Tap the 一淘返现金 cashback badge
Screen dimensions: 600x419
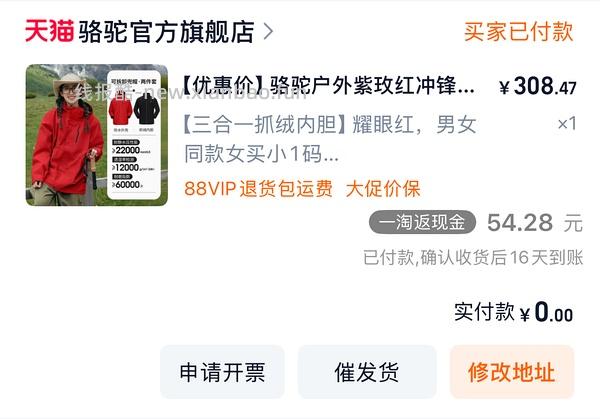click(422, 222)
